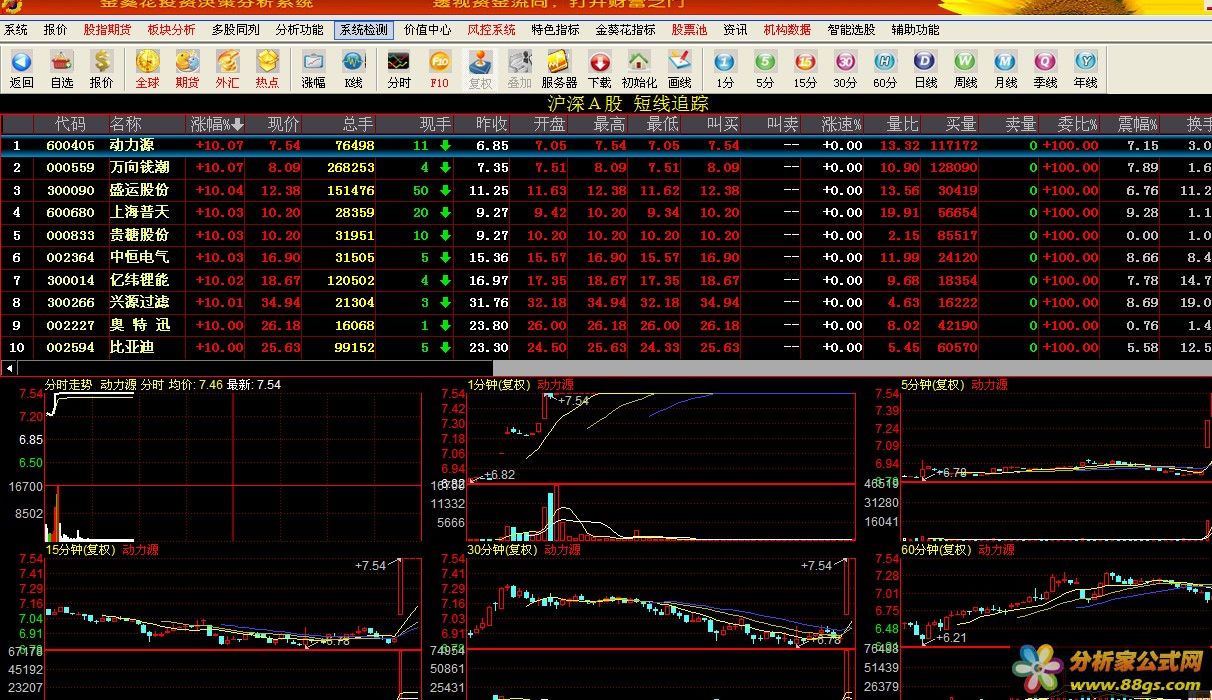
Task: Open the 价值中心 menu
Action: [x=428, y=30]
